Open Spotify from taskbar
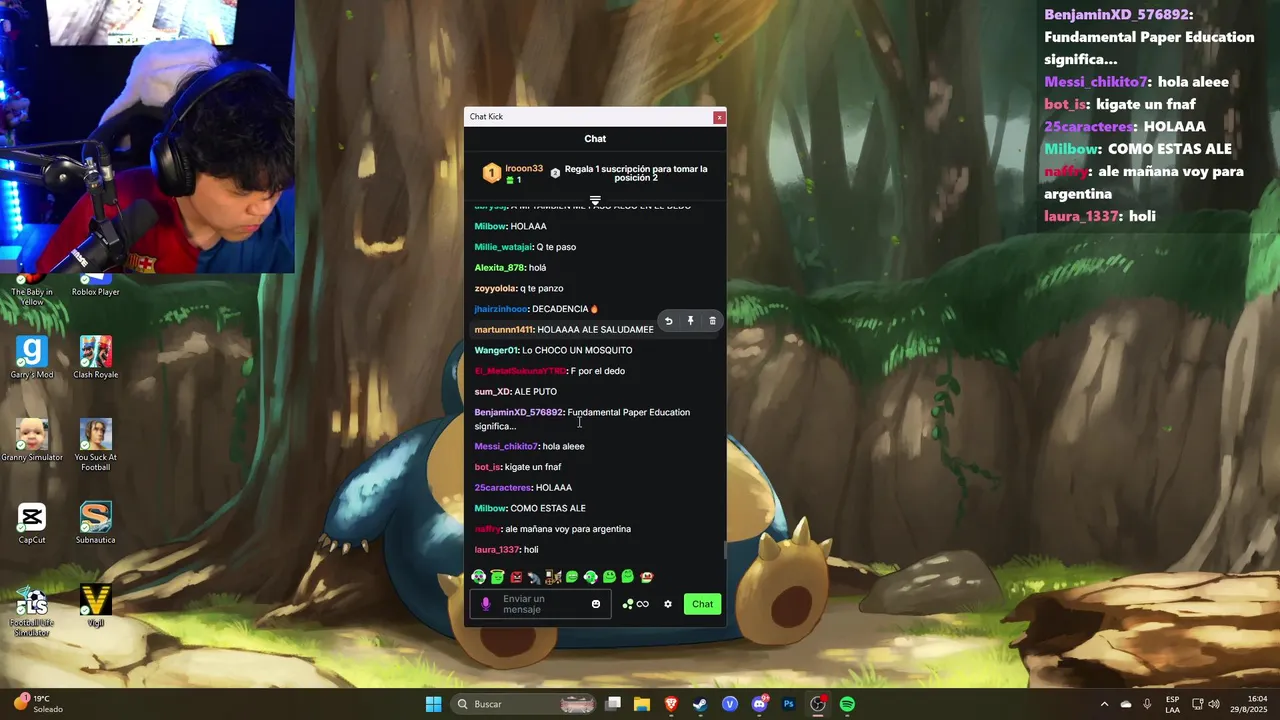The image size is (1280, 720). [847, 704]
